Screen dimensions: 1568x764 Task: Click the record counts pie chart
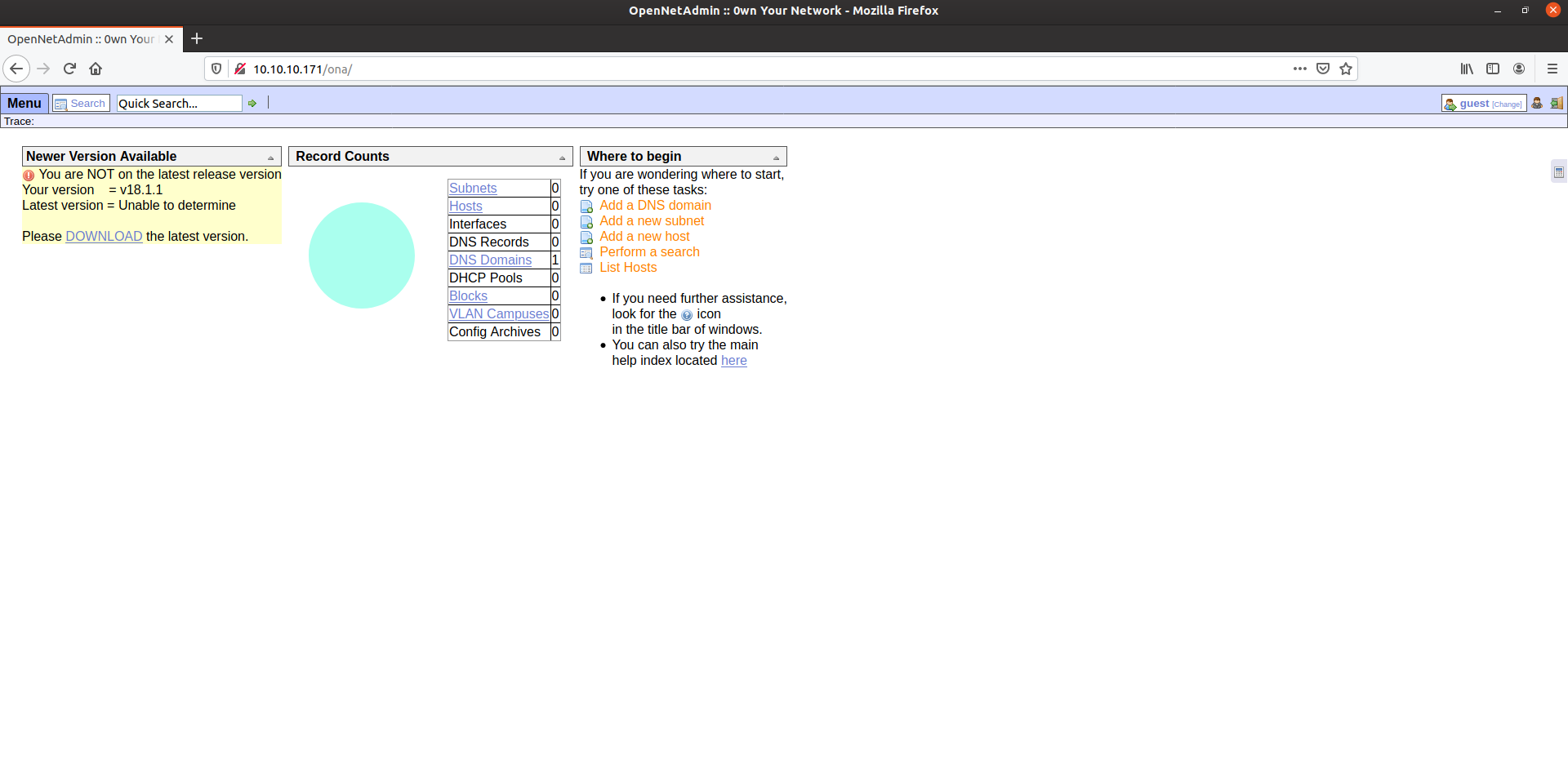coord(362,255)
